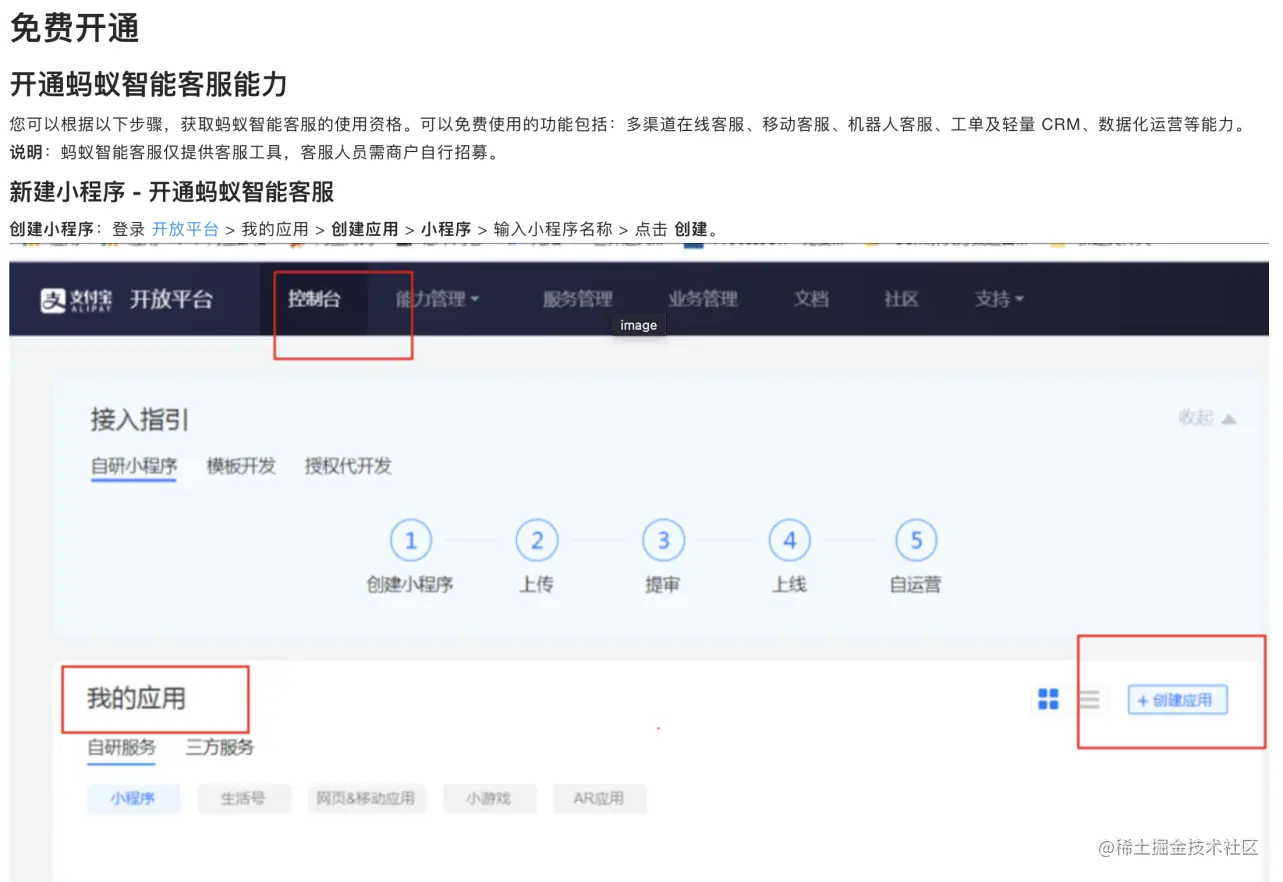Filter by 网页&移动应用 app type
The height and width of the screenshot is (882, 1283).
(366, 798)
